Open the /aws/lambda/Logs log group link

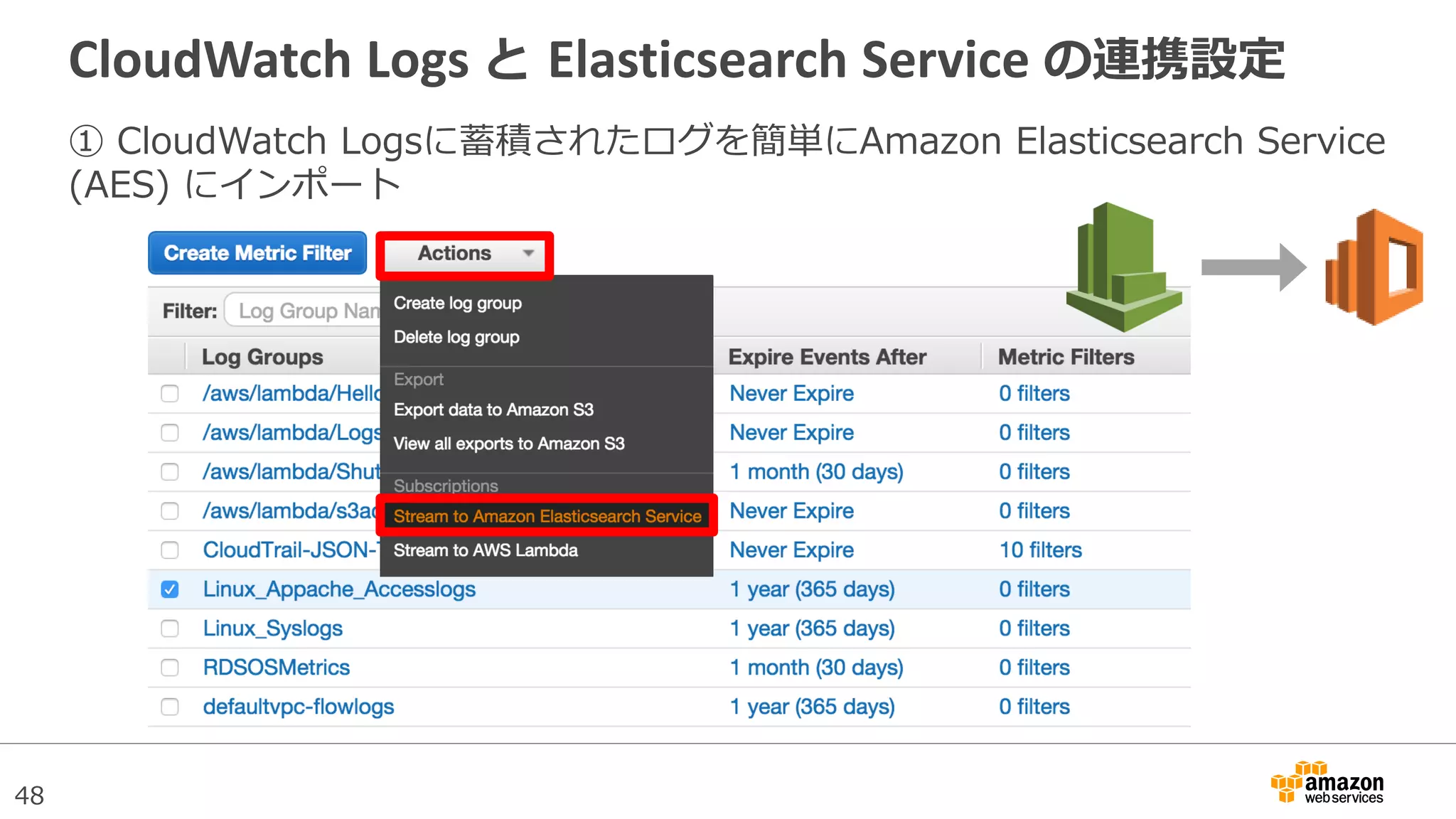coord(291,433)
